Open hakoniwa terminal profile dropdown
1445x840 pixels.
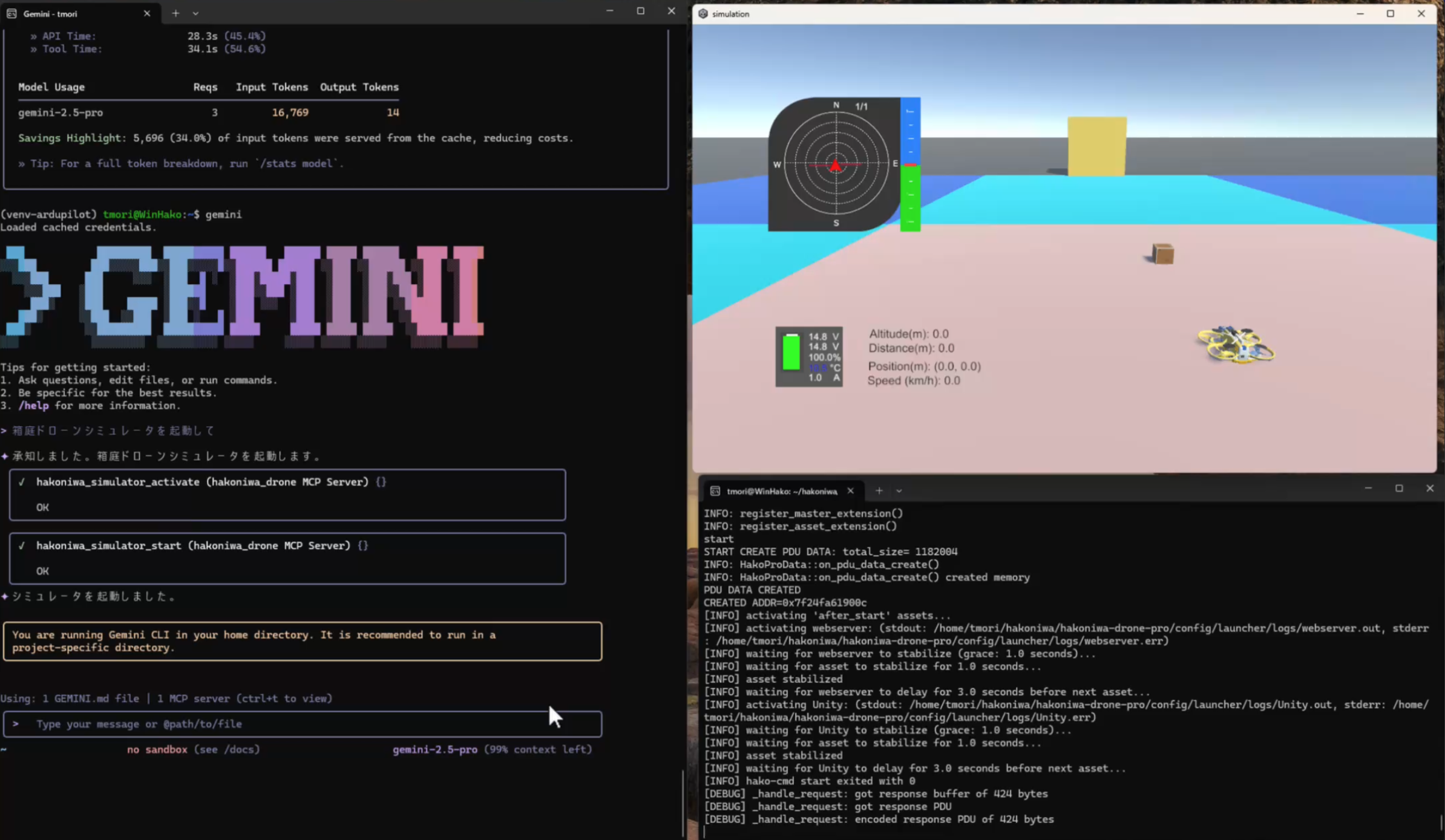[x=899, y=491]
